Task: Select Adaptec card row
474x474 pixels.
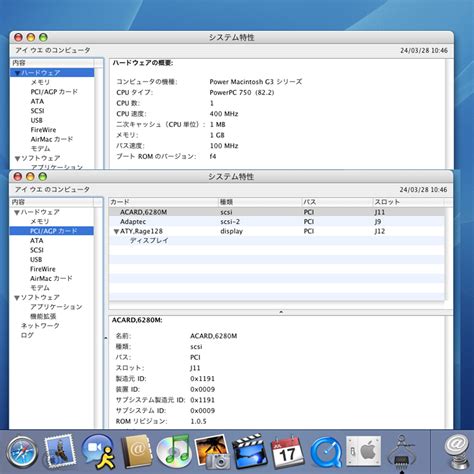Action: pyautogui.click(x=277, y=222)
